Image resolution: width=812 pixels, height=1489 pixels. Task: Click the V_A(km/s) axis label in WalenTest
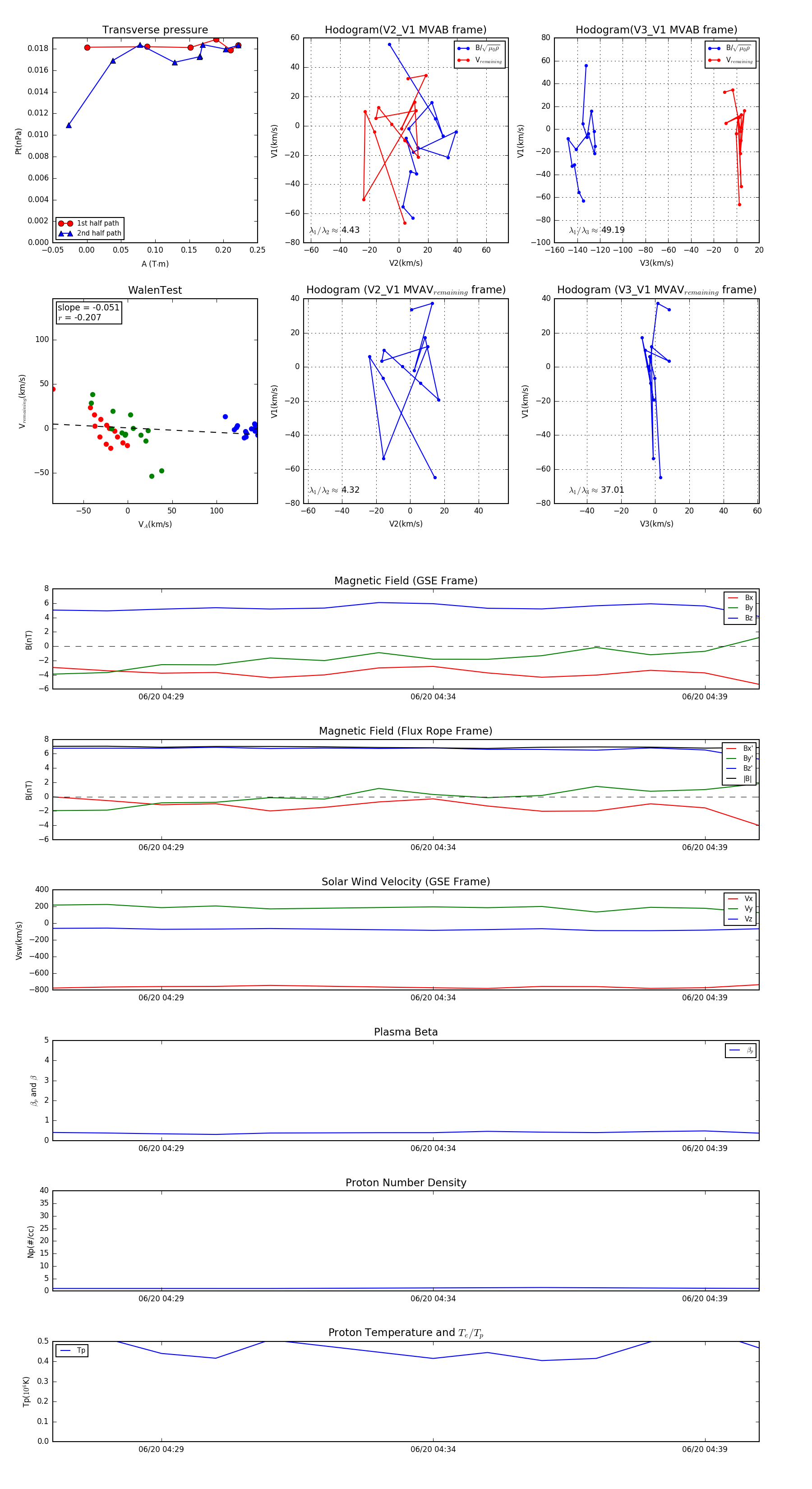(x=155, y=525)
